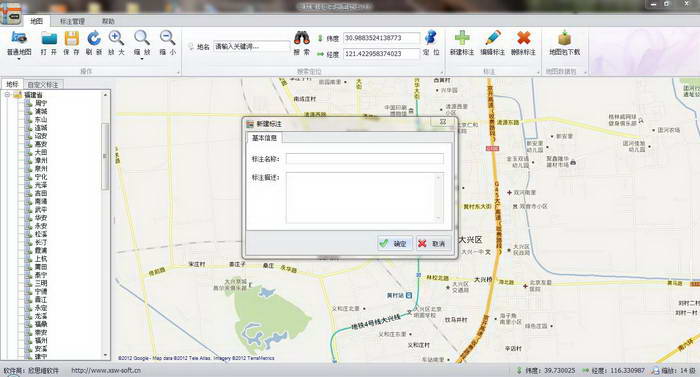Viewport: 700px width, 377px height.
Task: Select 上杭 in the tree
Action: click(x=41, y=259)
